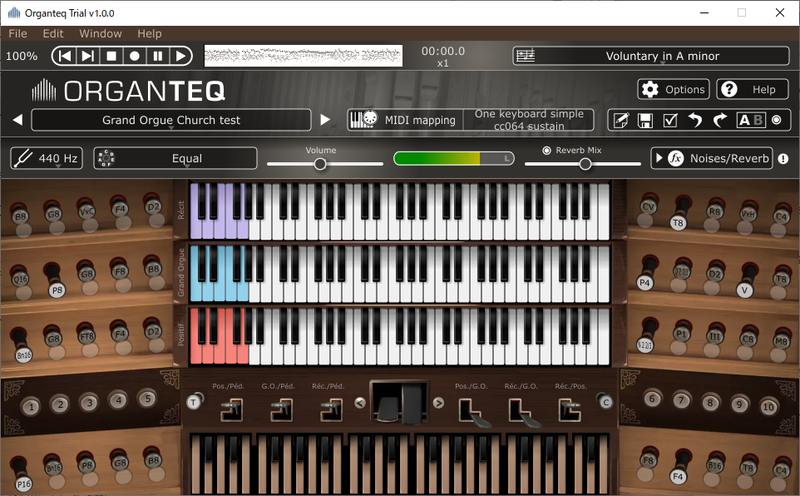This screenshot has height=496, width=800.
Task: Click the tuning fork icon
Action: pos(24,158)
